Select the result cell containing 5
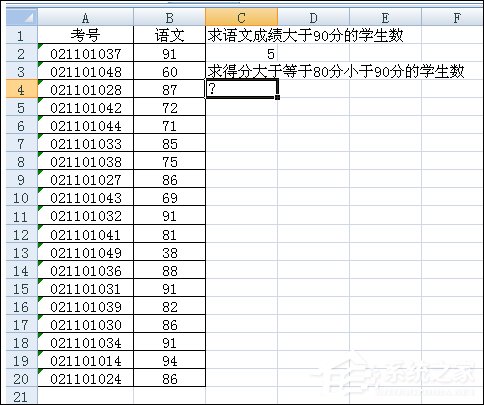Viewport: 484px width, 405px height. tap(241, 53)
